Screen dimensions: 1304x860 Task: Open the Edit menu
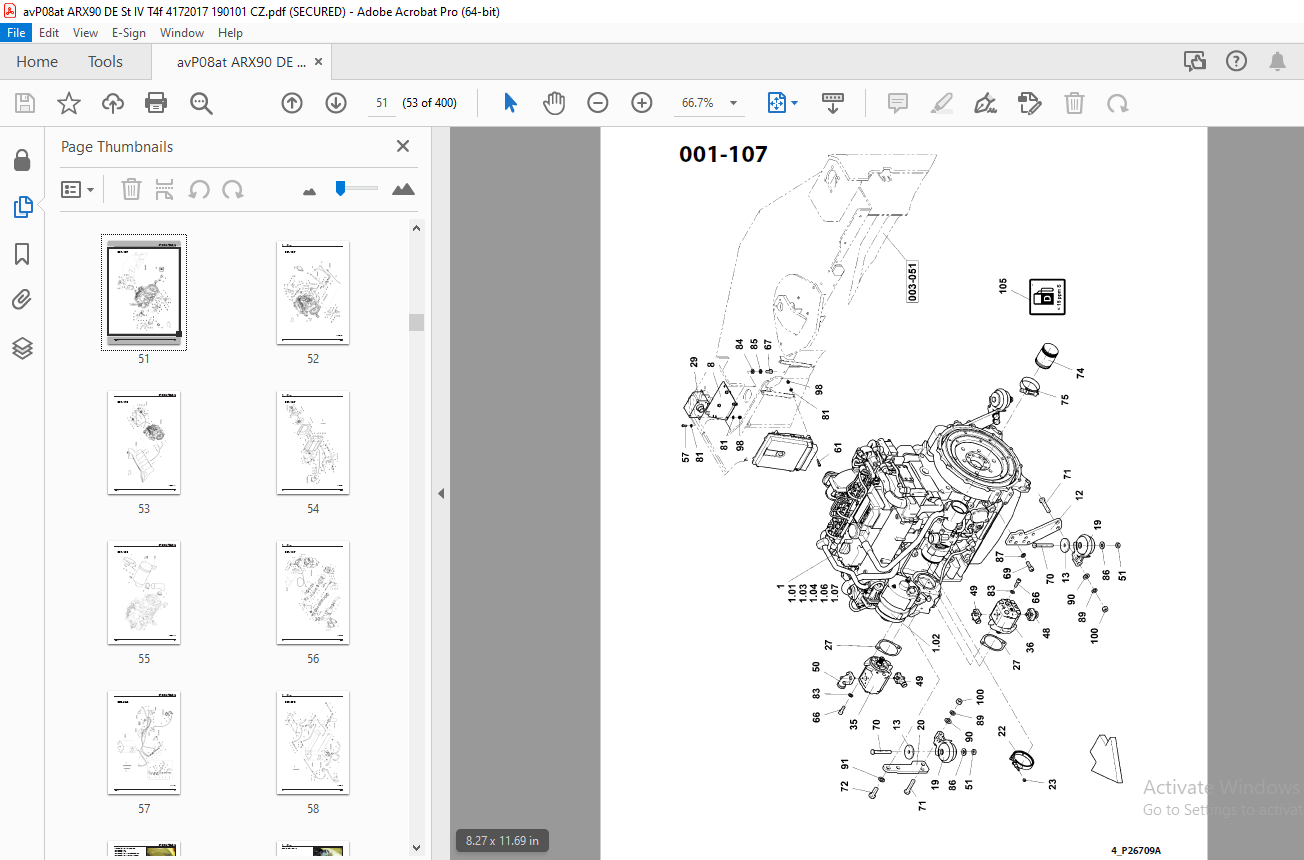point(49,33)
